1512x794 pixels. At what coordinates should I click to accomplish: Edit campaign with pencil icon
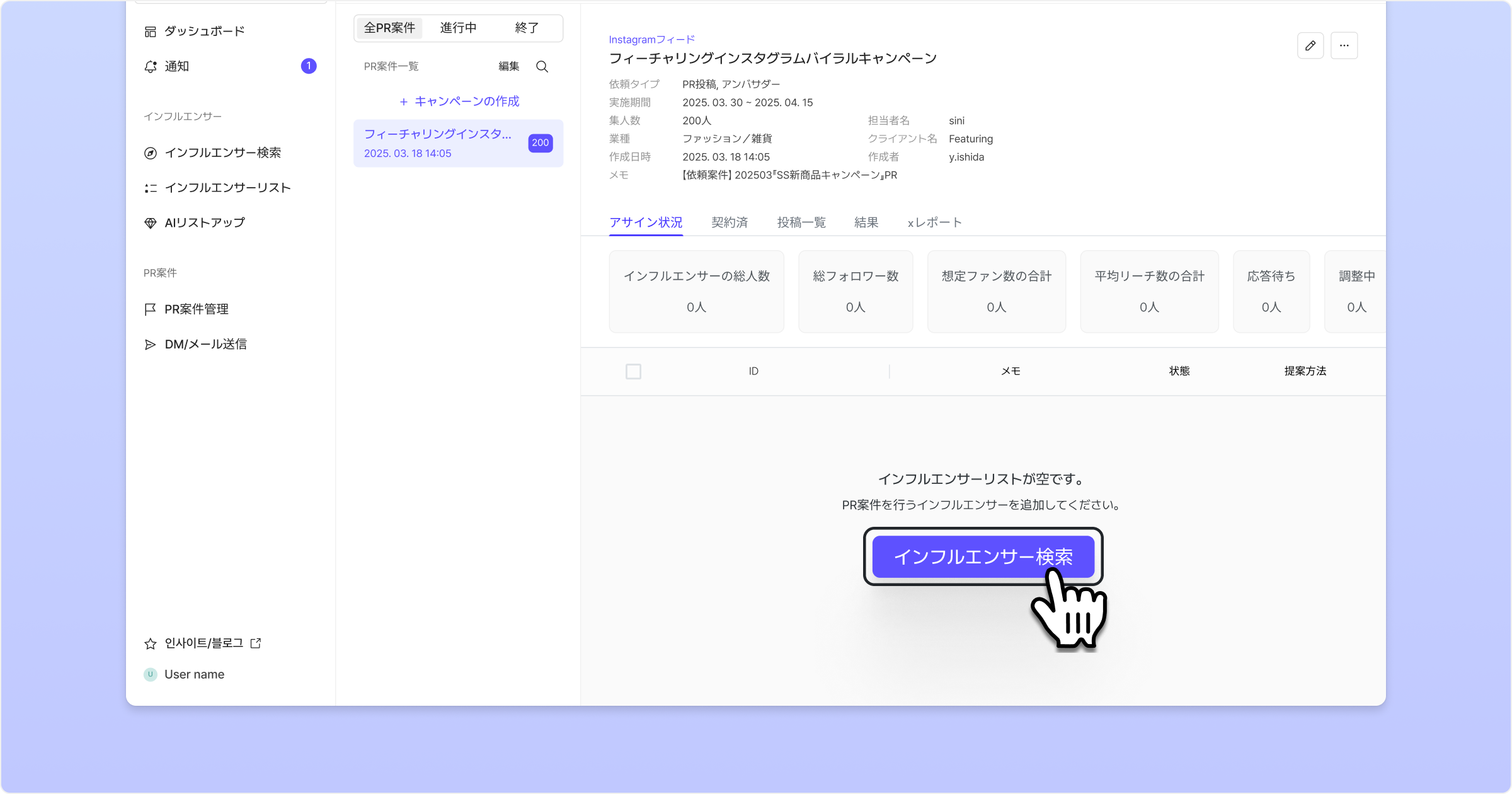(1310, 45)
